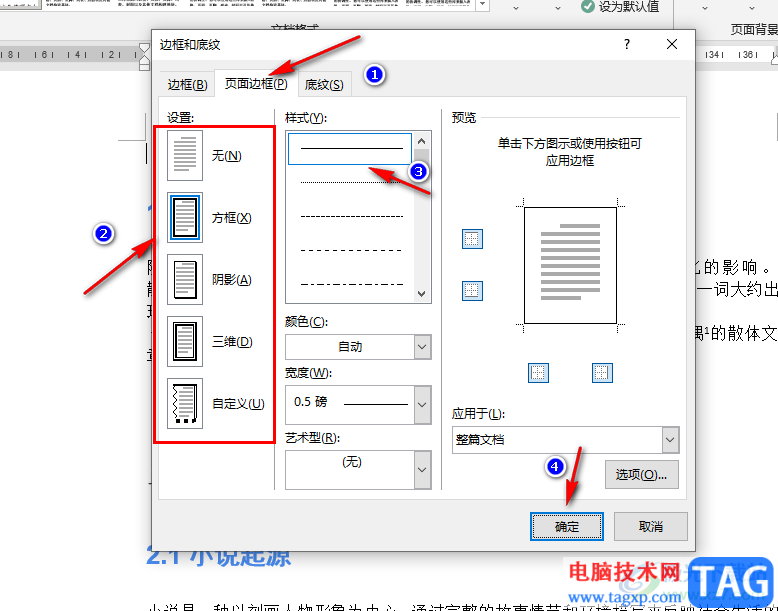Select the 三维(D) 3-D border setting
Image resolution: width=778 pixels, height=611 pixels.
(185, 341)
